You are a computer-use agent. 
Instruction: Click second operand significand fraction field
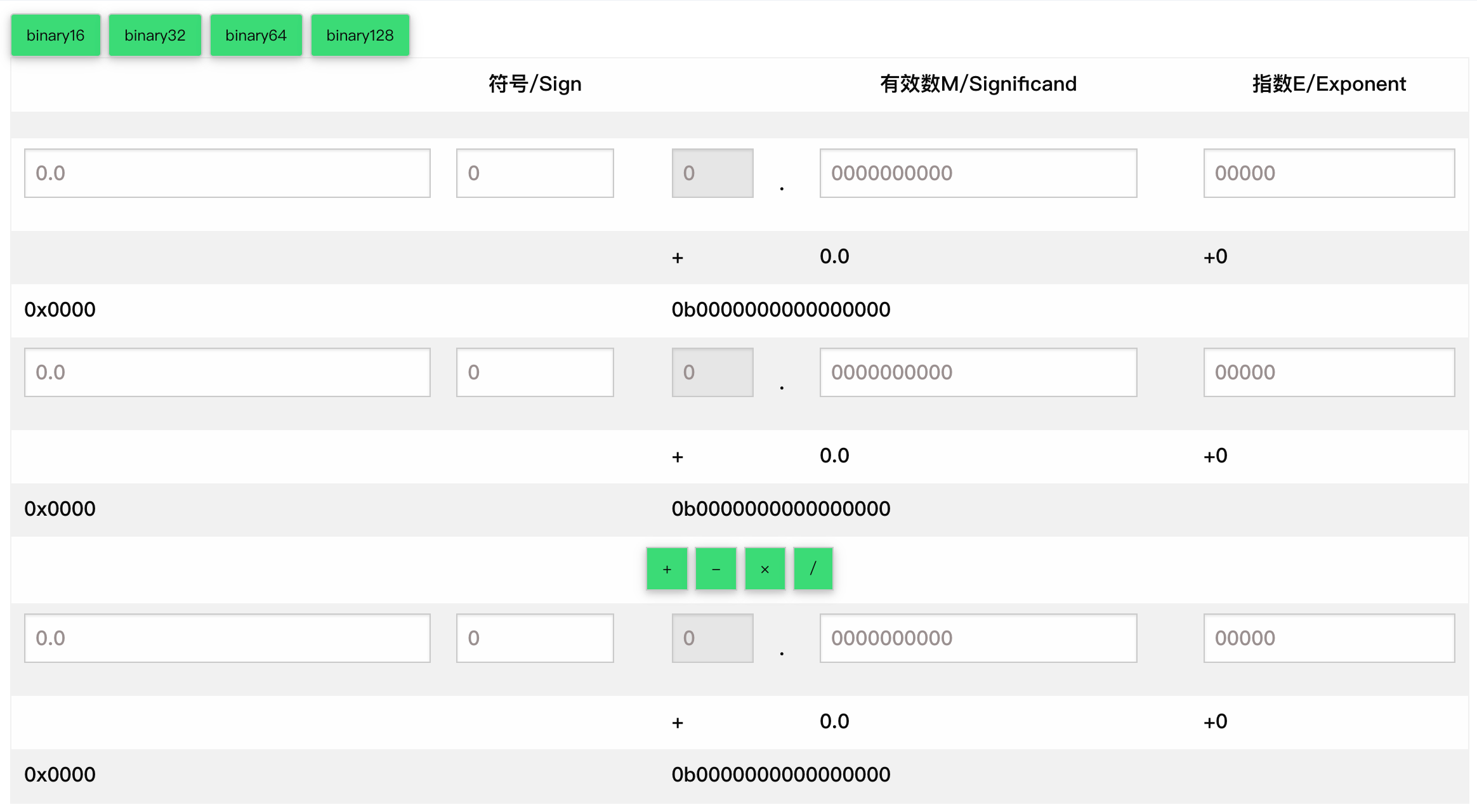point(978,372)
